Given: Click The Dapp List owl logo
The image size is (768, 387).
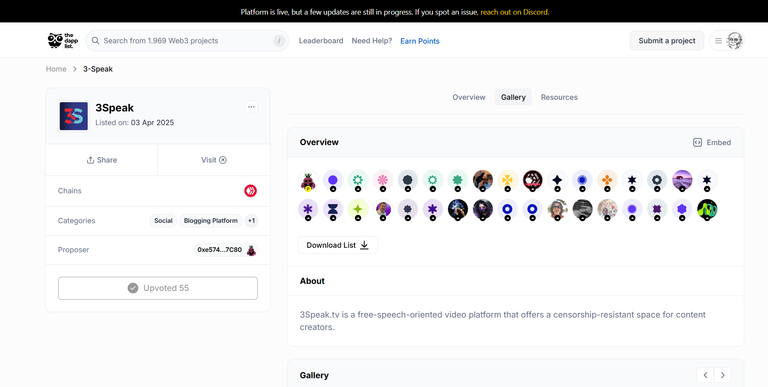Looking at the screenshot, I should (63, 41).
